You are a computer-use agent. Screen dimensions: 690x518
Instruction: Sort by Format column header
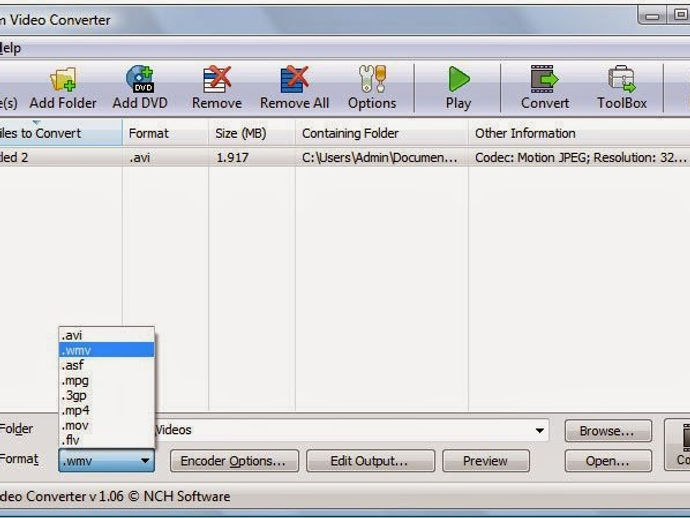pos(165,133)
